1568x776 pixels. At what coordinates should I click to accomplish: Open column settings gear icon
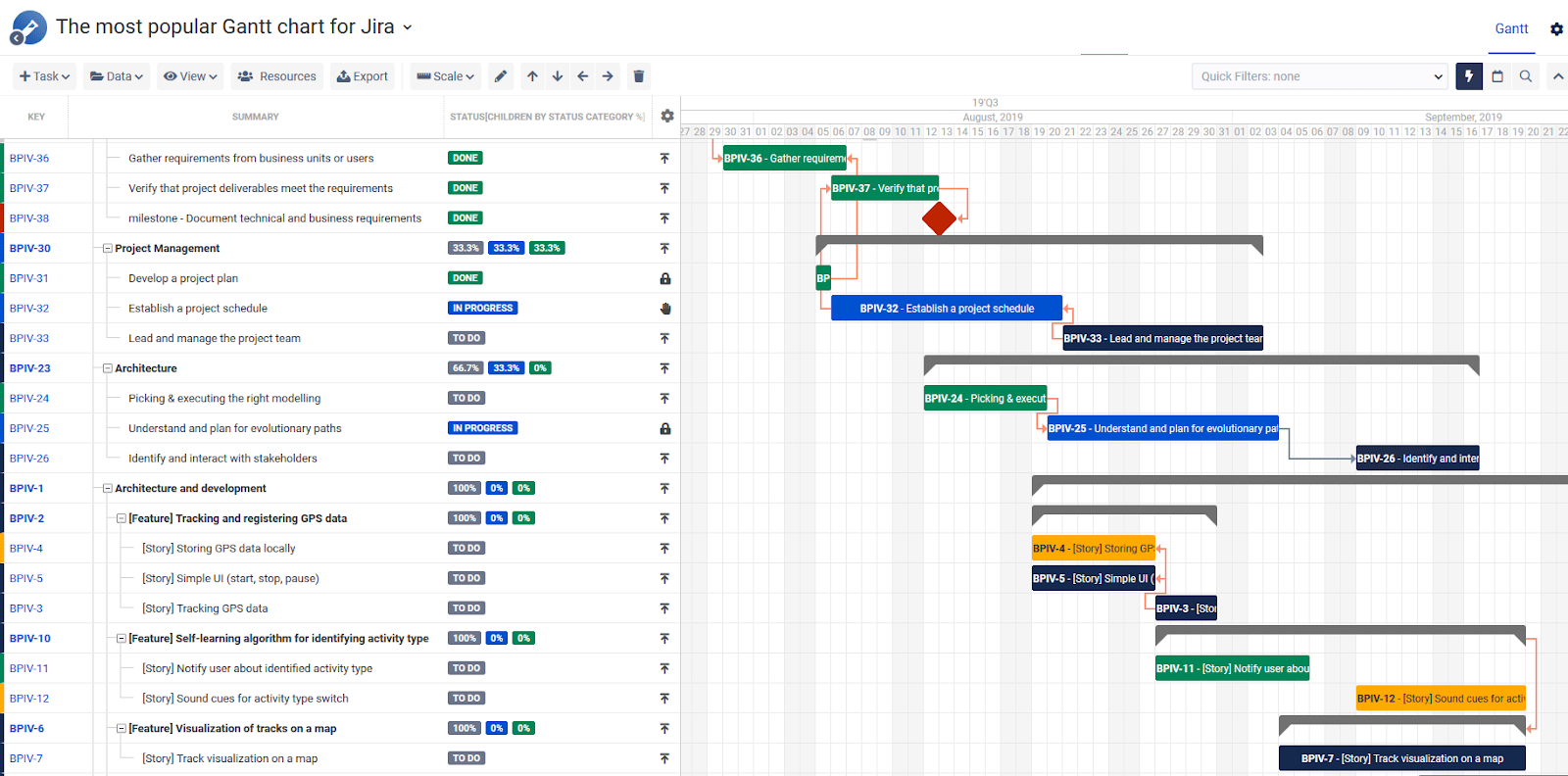(667, 116)
